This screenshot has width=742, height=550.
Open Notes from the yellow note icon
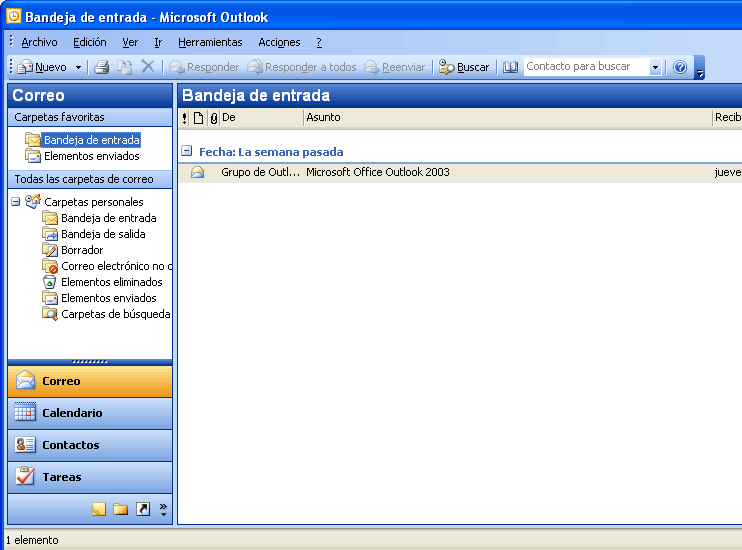pyautogui.click(x=98, y=509)
